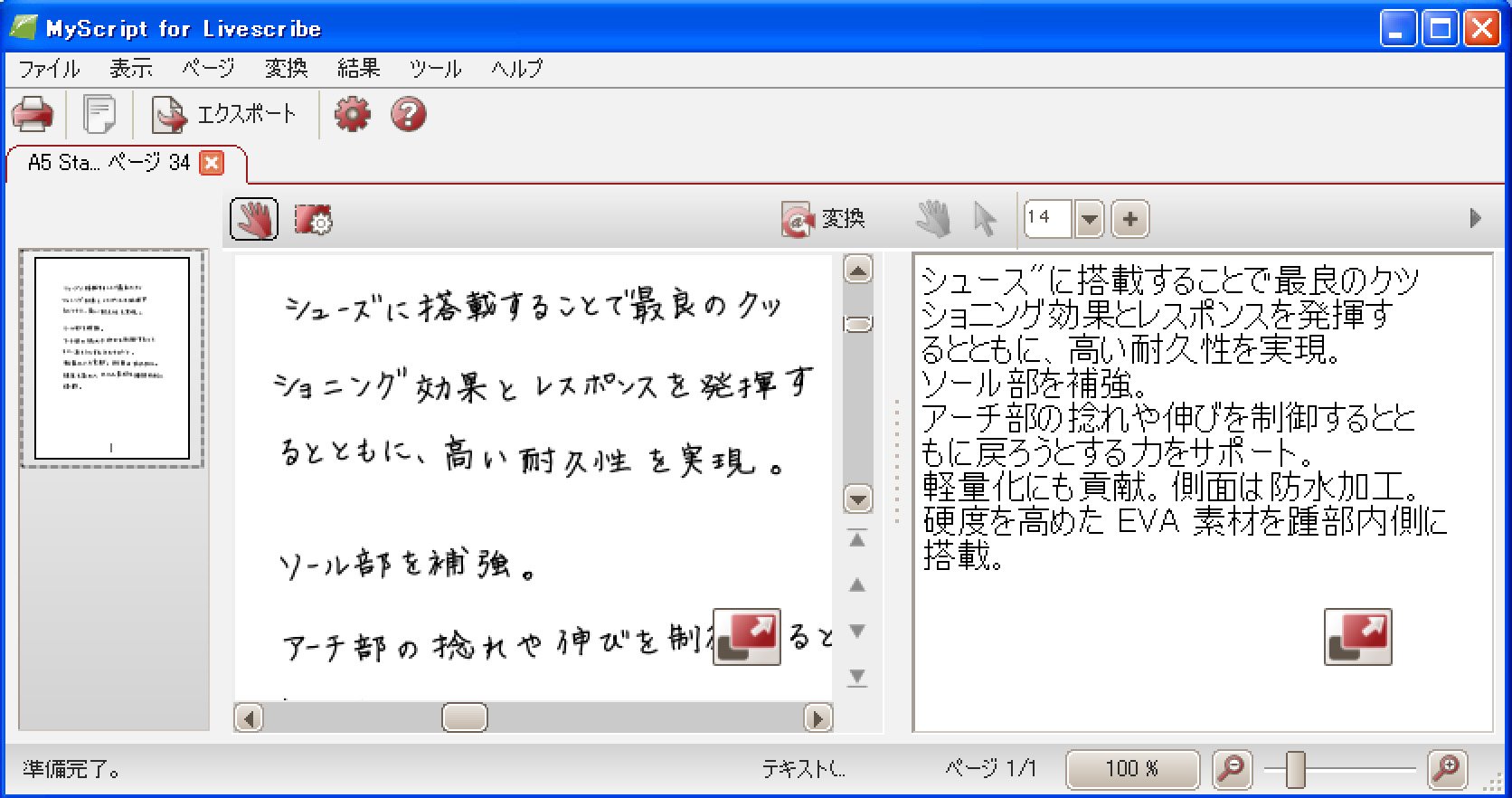Expand the right arrow toolbar overflow
The width and height of the screenshot is (1512, 798).
1475,218
